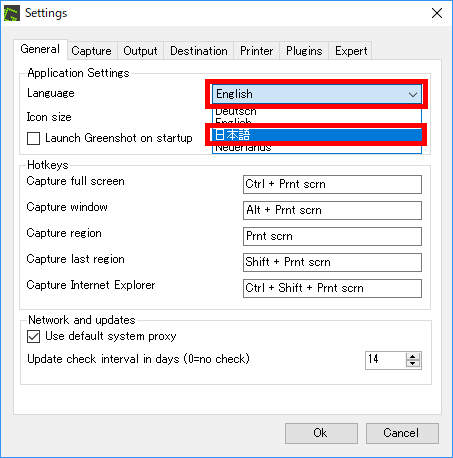Image resolution: width=453 pixels, height=458 pixels.
Task: Open the Expert tab
Action: 351,51
